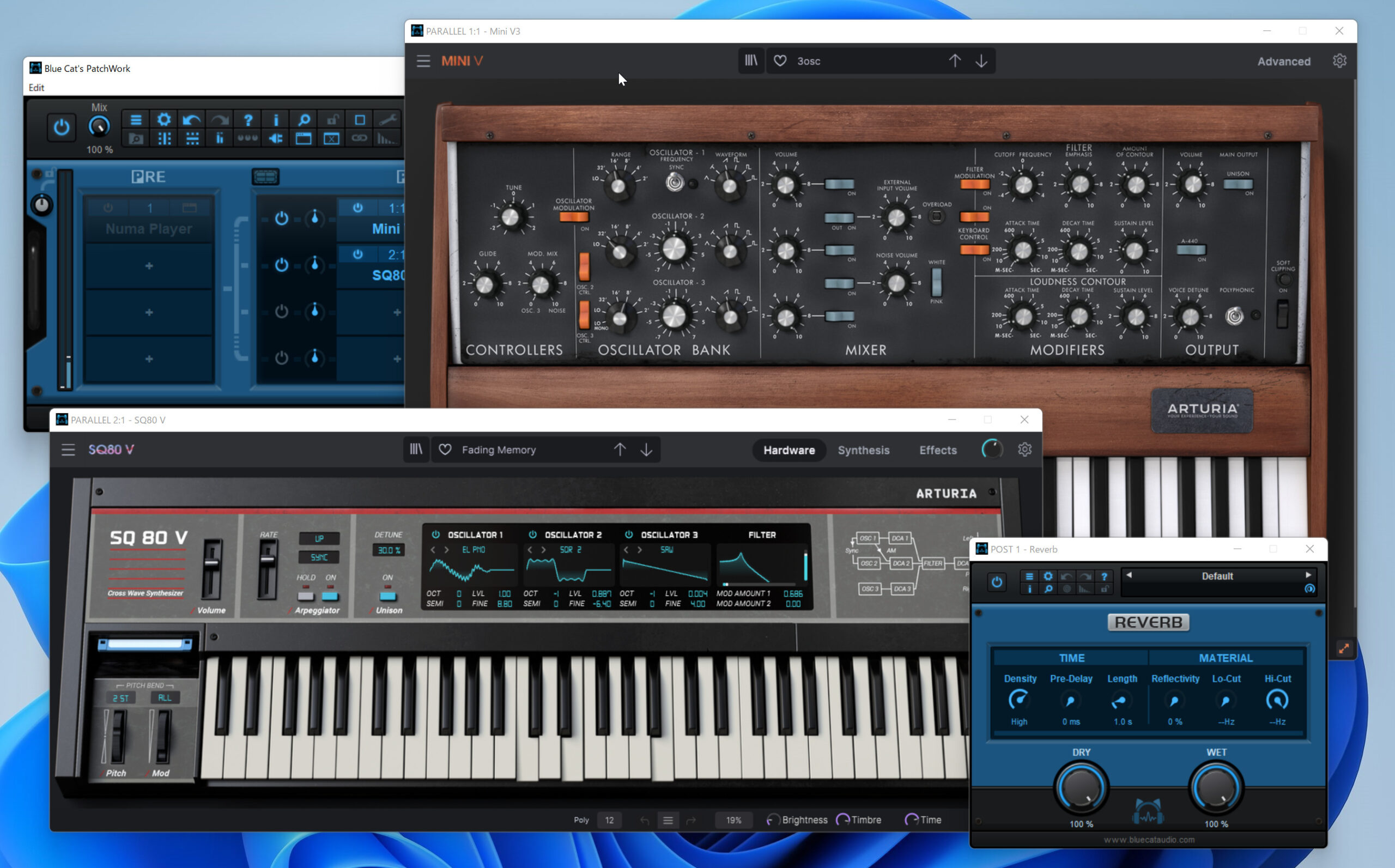Open Mini V hamburger menu

click(423, 61)
